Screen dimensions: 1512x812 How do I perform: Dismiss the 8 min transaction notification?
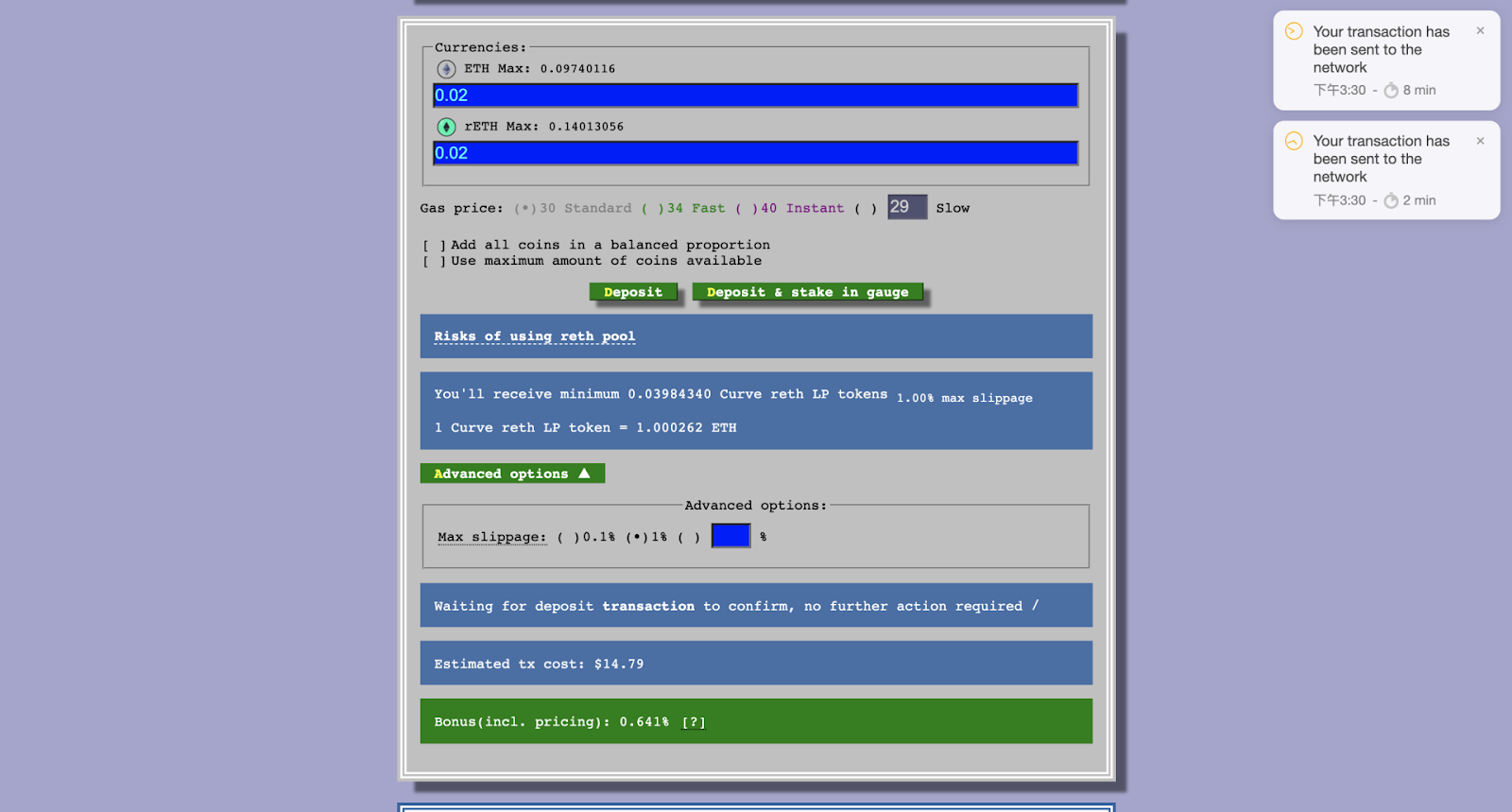[1480, 31]
